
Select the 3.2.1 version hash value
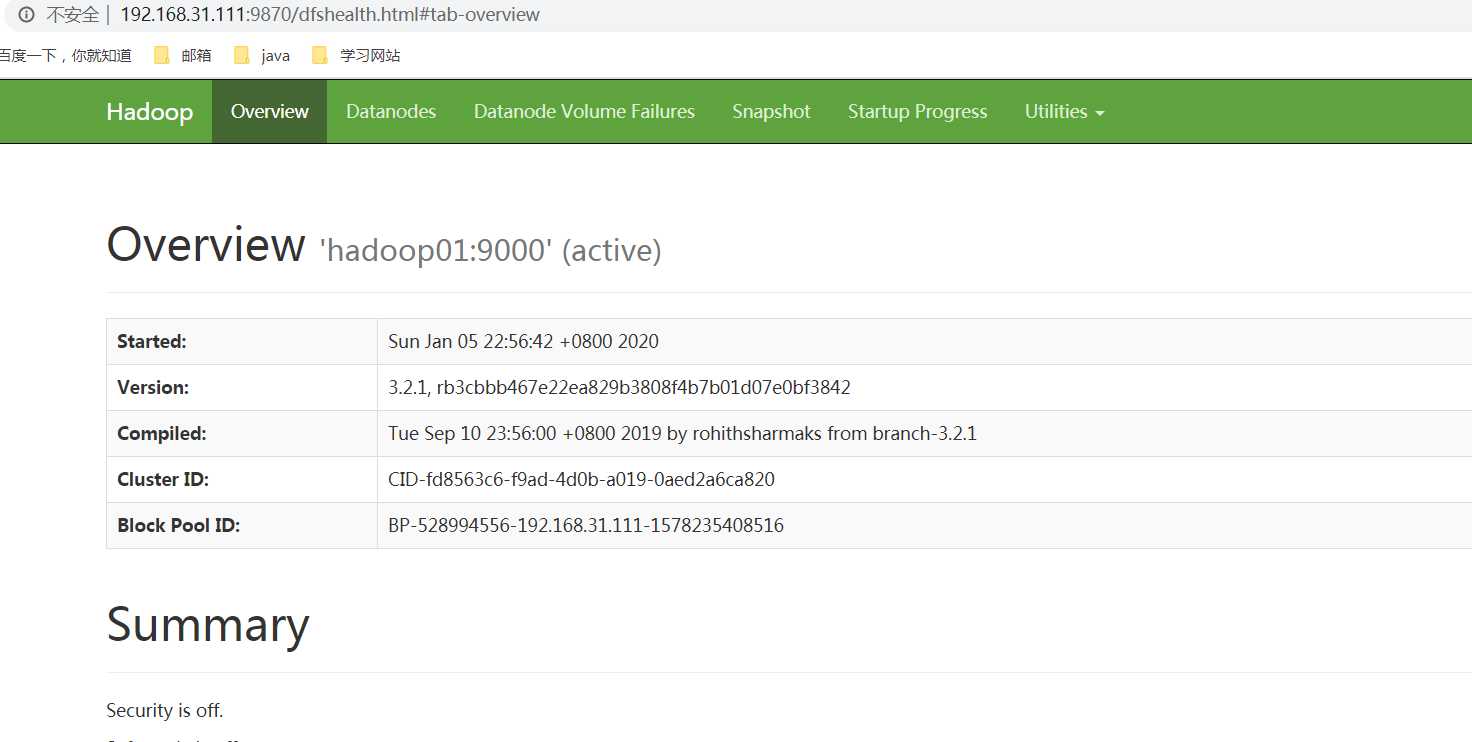tap(619, 388)
